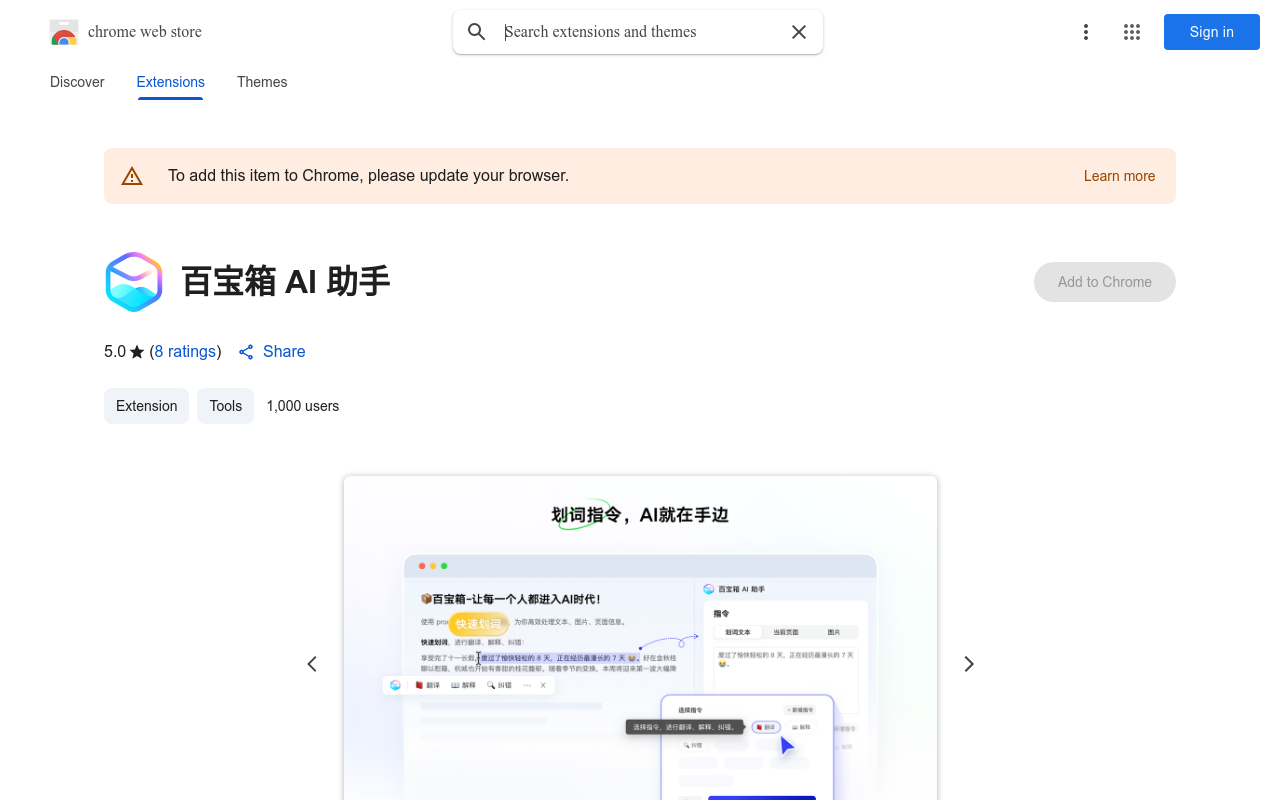The image size is (1280, 800).
Task: Click the Share icon
Action: click(246, 352)
